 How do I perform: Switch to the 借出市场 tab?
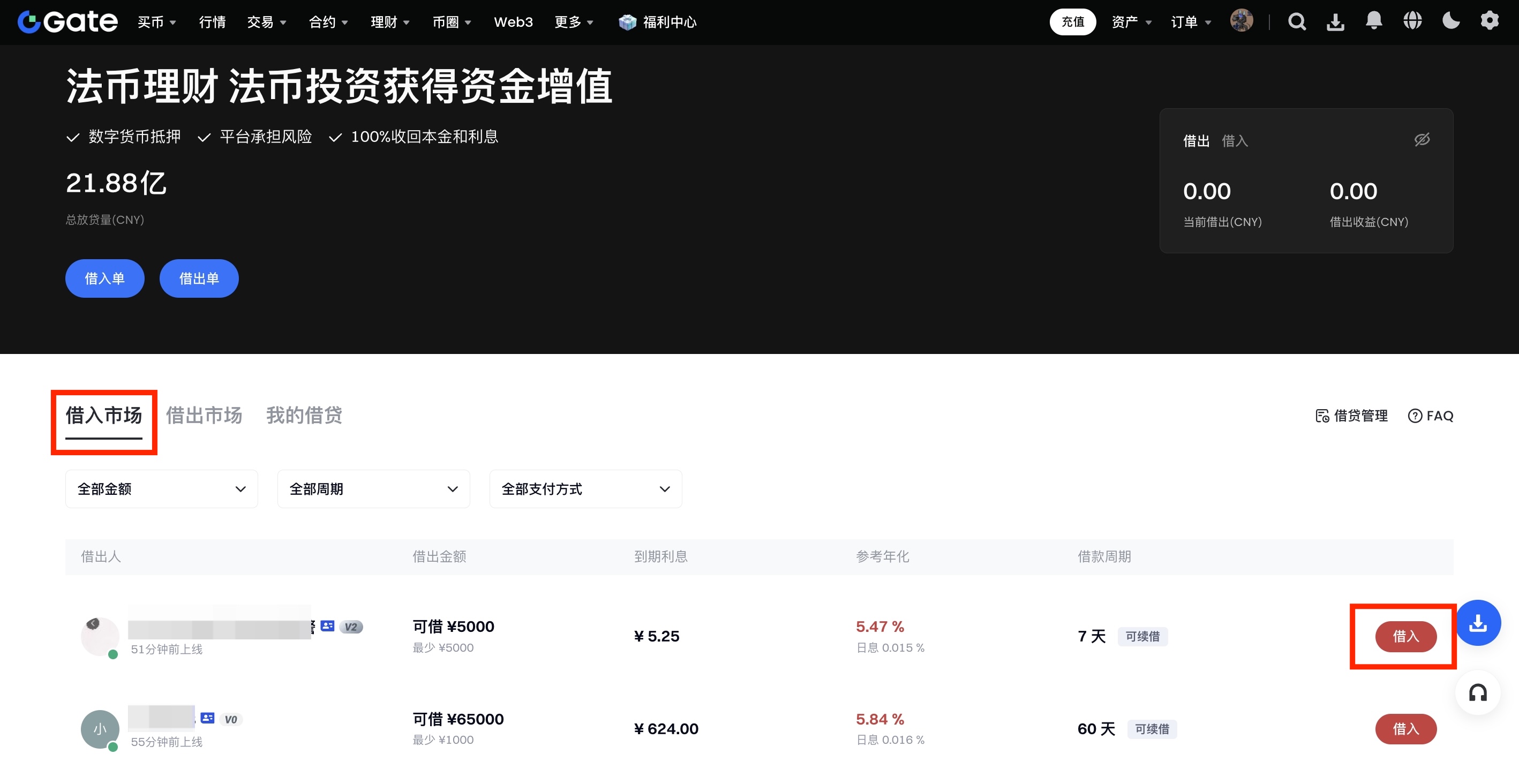point(204,415)
